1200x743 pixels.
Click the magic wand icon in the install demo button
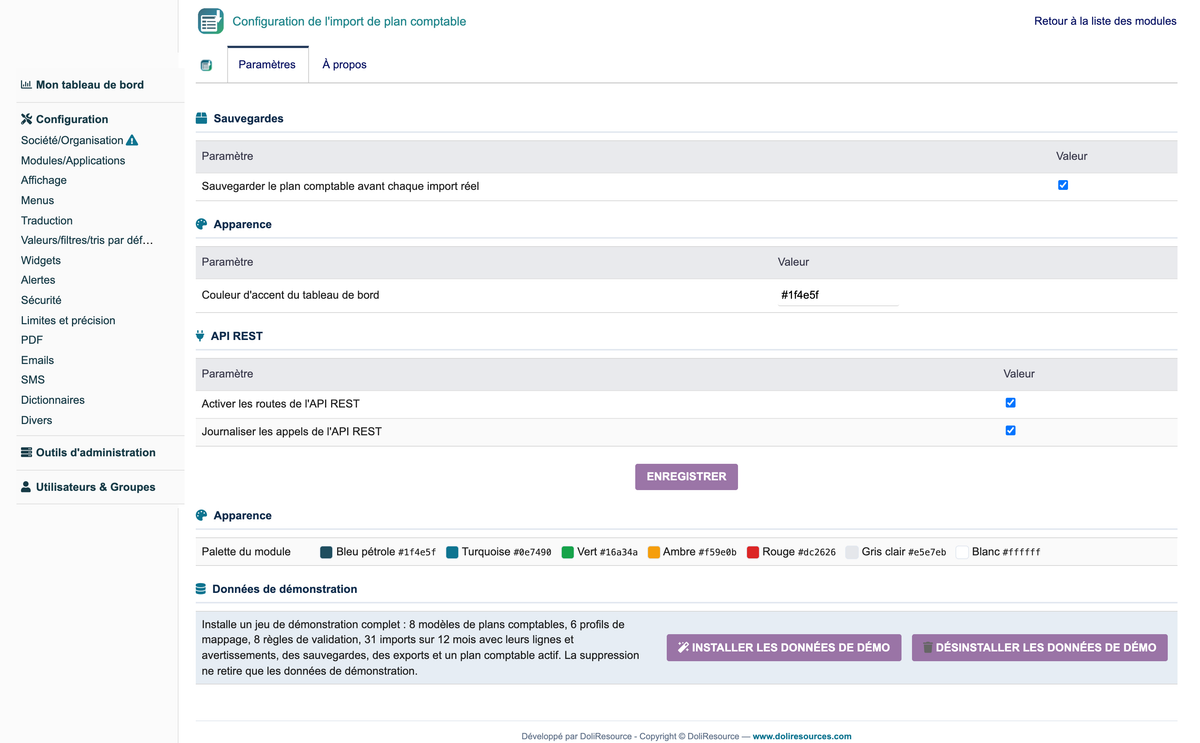point(684,648)
